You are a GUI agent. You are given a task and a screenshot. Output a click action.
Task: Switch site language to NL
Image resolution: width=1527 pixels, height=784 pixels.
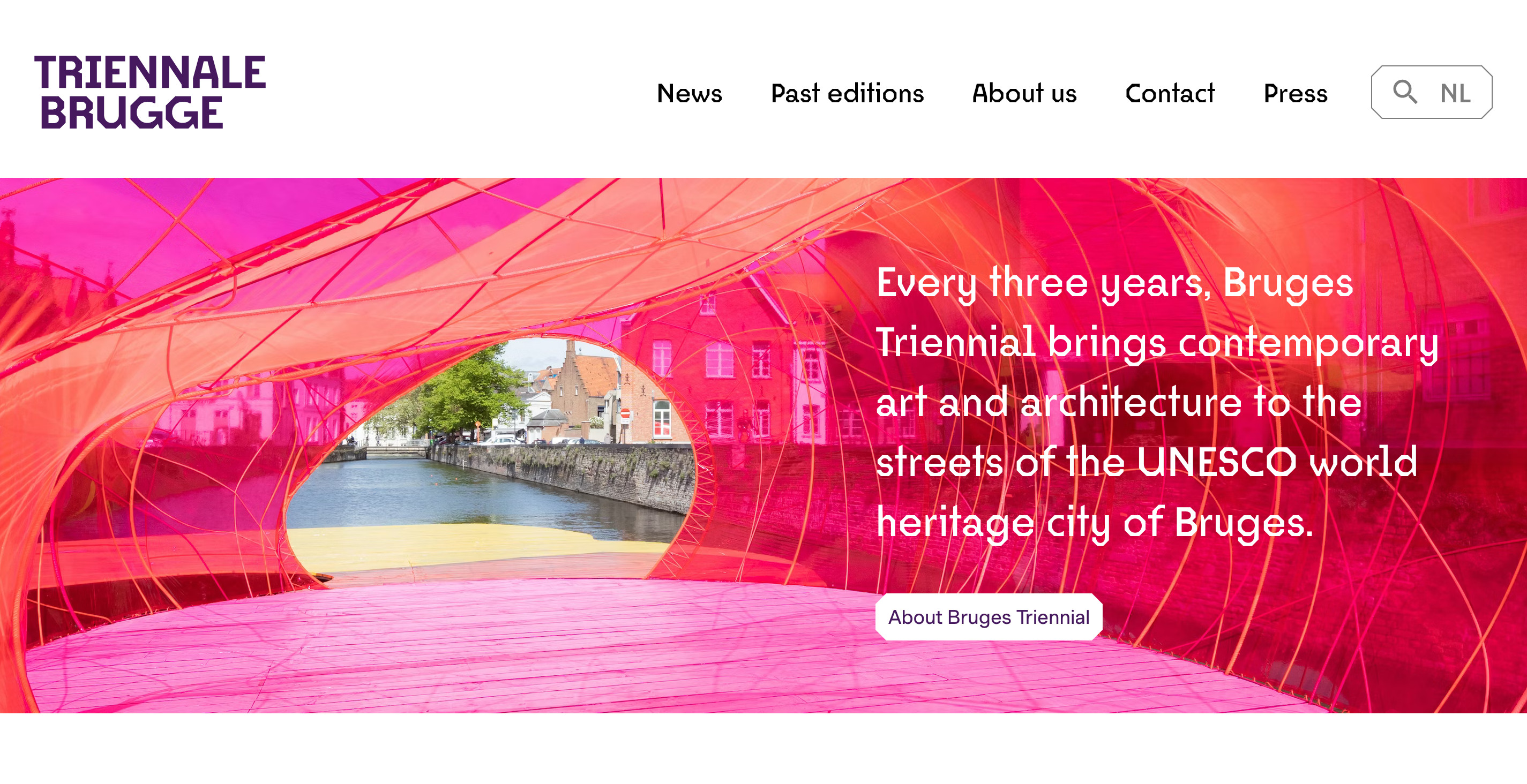[1455, 94]
